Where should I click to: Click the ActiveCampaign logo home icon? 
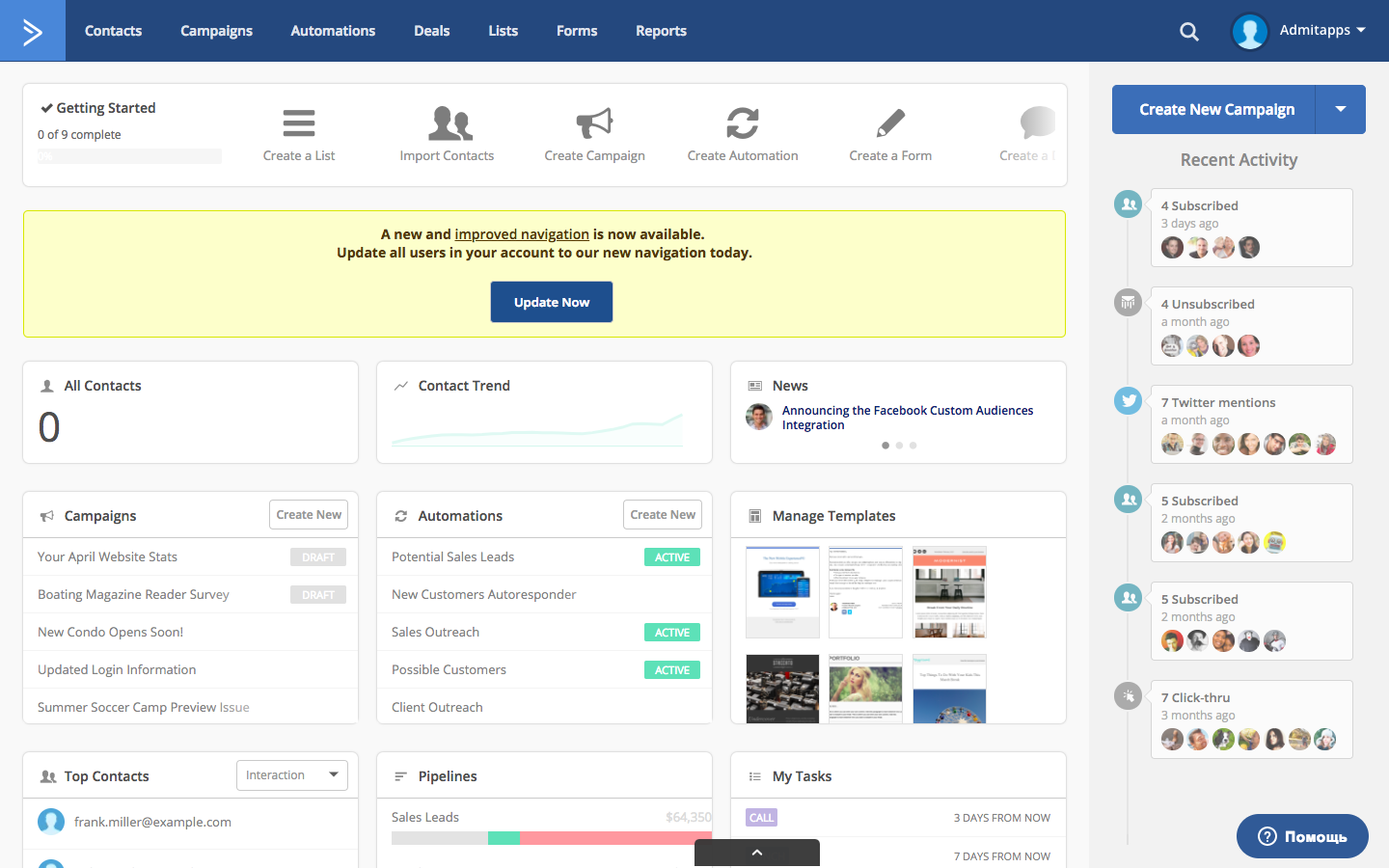[33, 31]
